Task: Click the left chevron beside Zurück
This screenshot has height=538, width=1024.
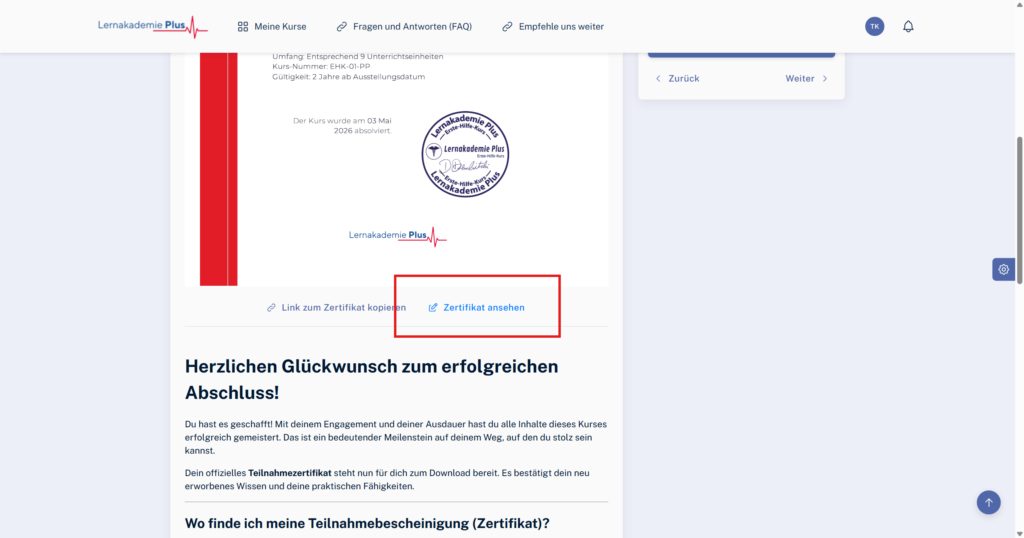Action: 658,78
